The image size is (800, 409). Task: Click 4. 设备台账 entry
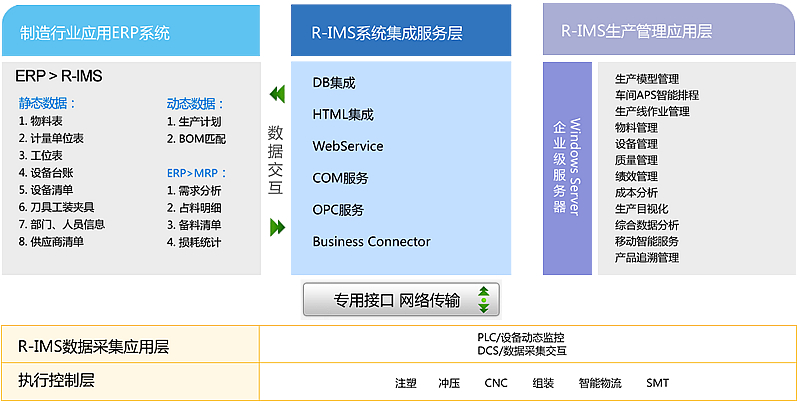(x=46, y=173)
